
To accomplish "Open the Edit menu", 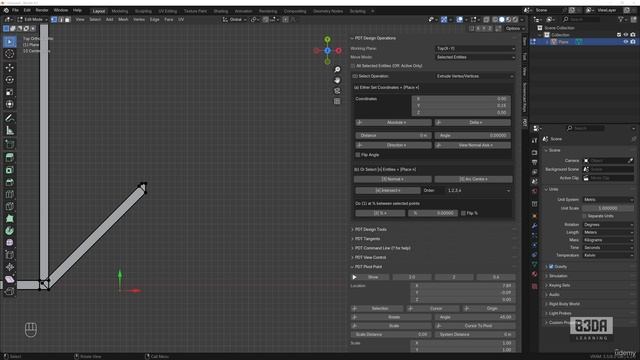I will tap(27, 10).
